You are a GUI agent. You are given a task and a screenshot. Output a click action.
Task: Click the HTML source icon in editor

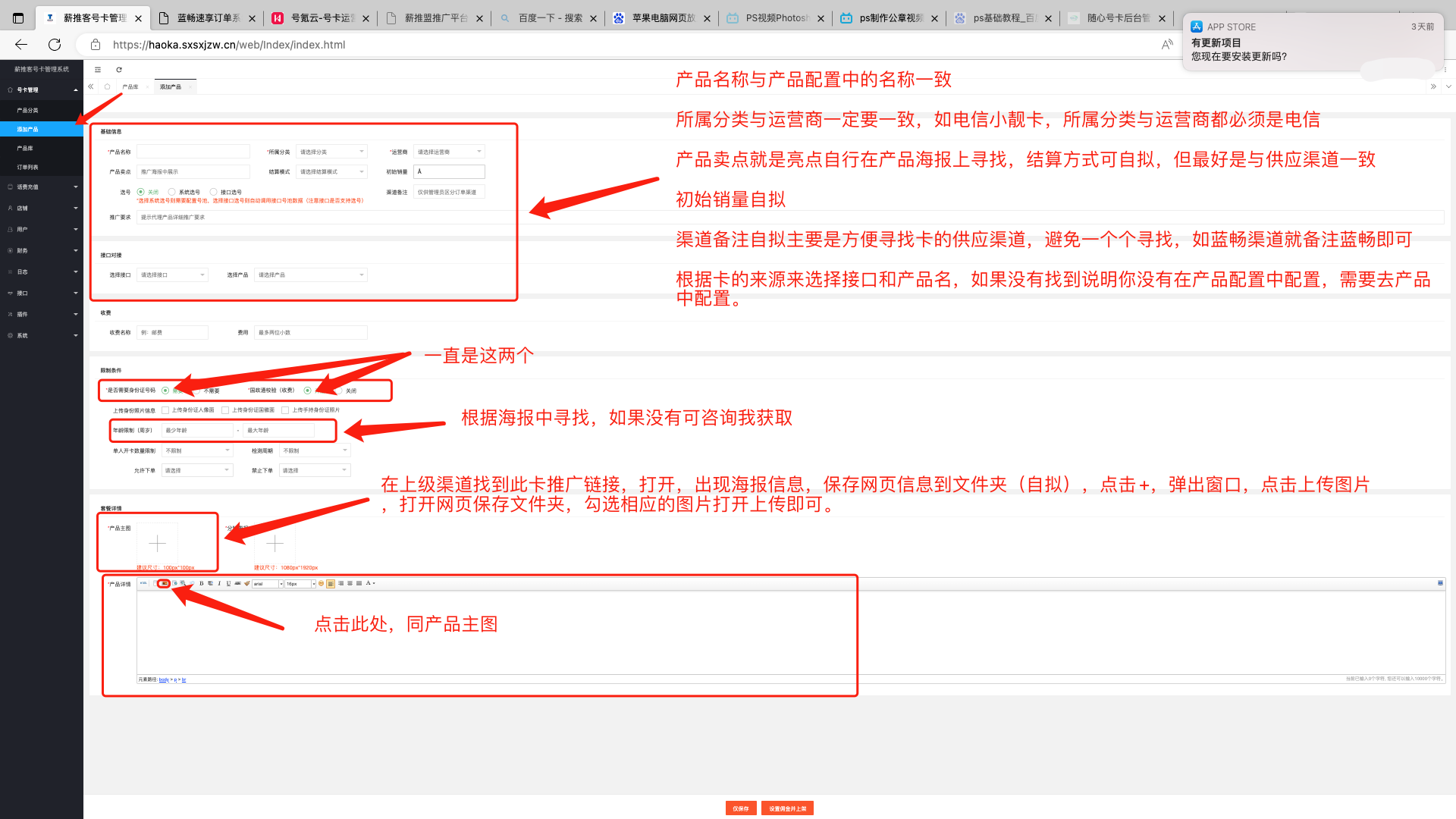(143, 583)
